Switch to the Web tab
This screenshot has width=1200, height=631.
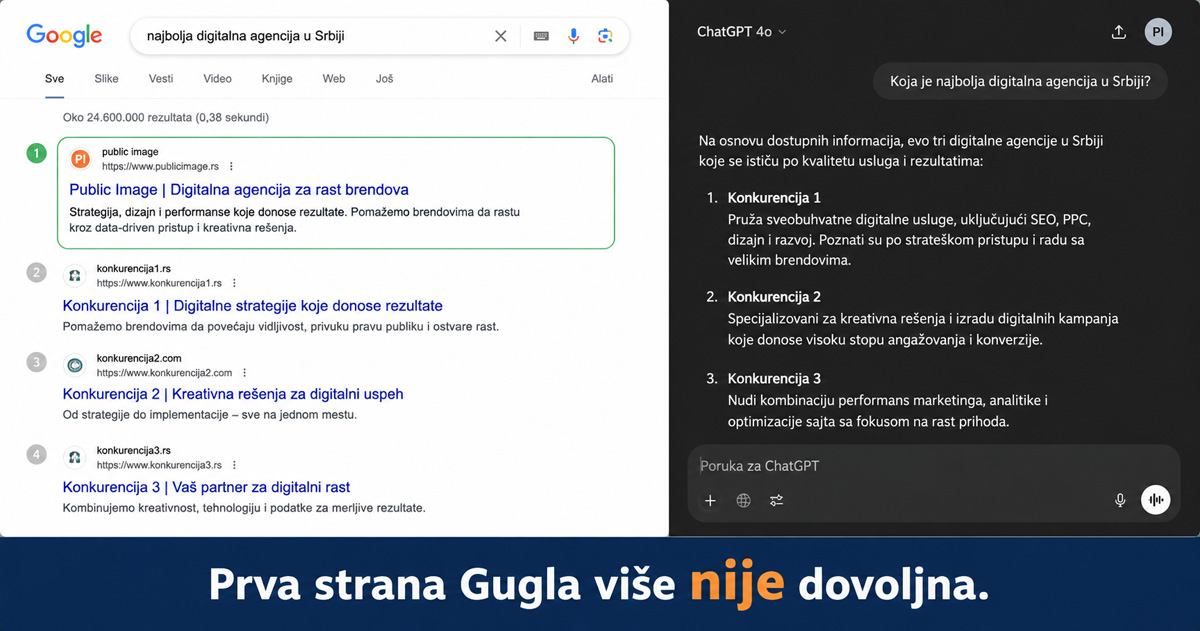[x=334, y=79]
